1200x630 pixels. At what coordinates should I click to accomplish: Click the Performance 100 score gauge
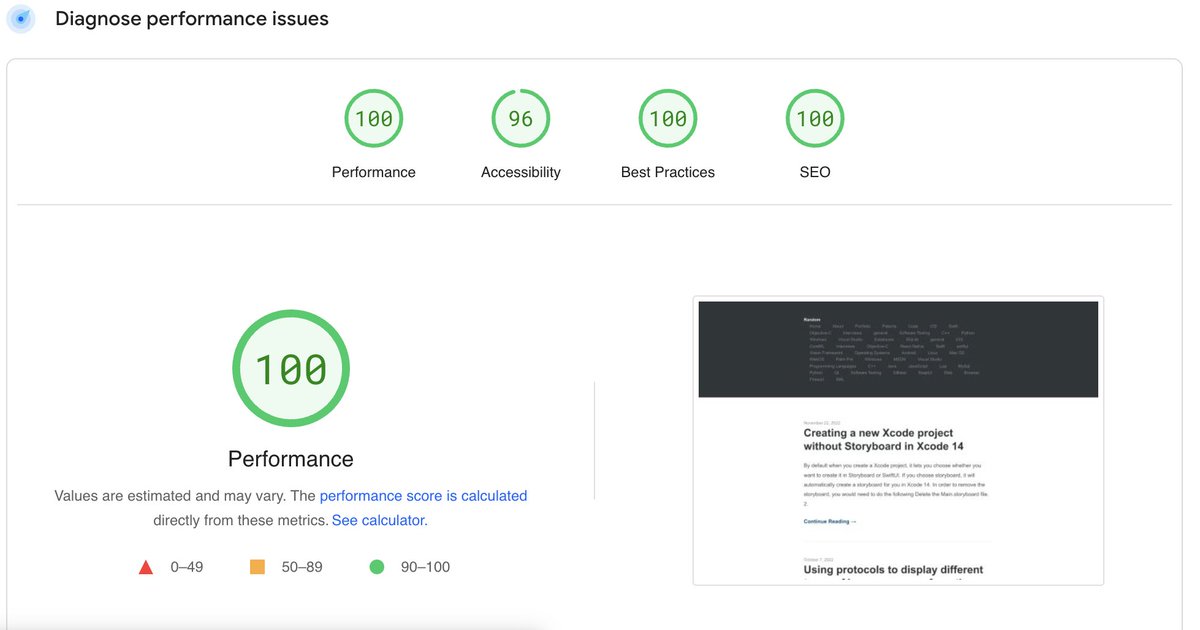pyautogui.click(x=373, y=117)
